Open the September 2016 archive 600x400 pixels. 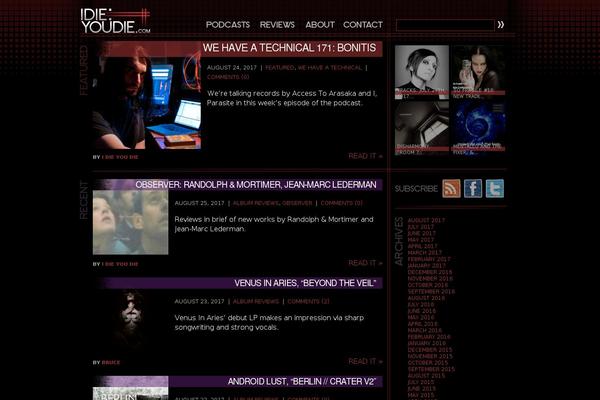pyautogui.click(x=432, y=292)
